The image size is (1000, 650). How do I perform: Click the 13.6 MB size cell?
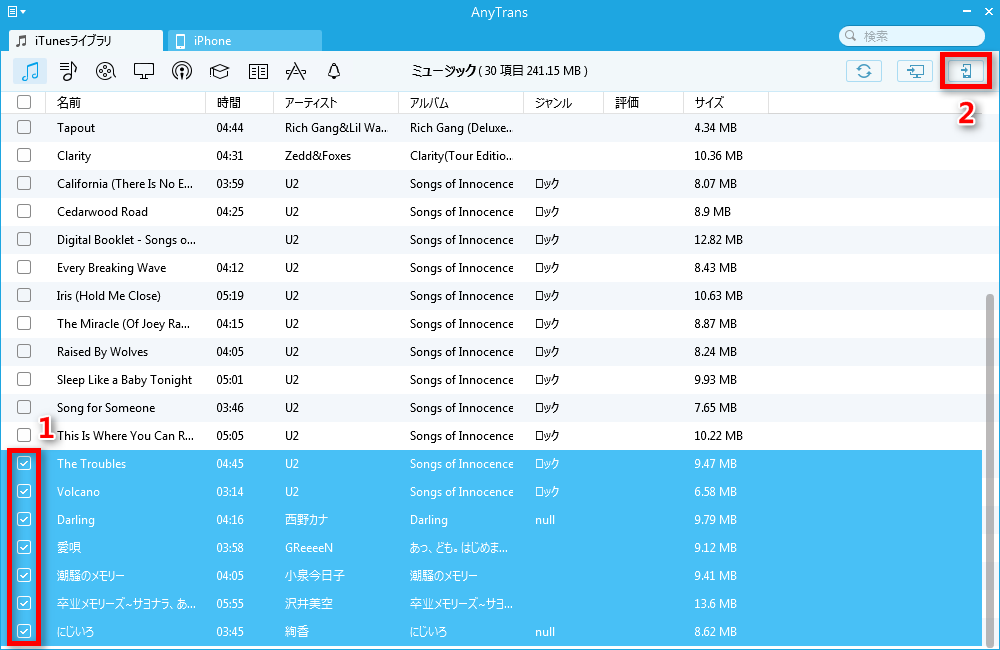click(715, 603)
